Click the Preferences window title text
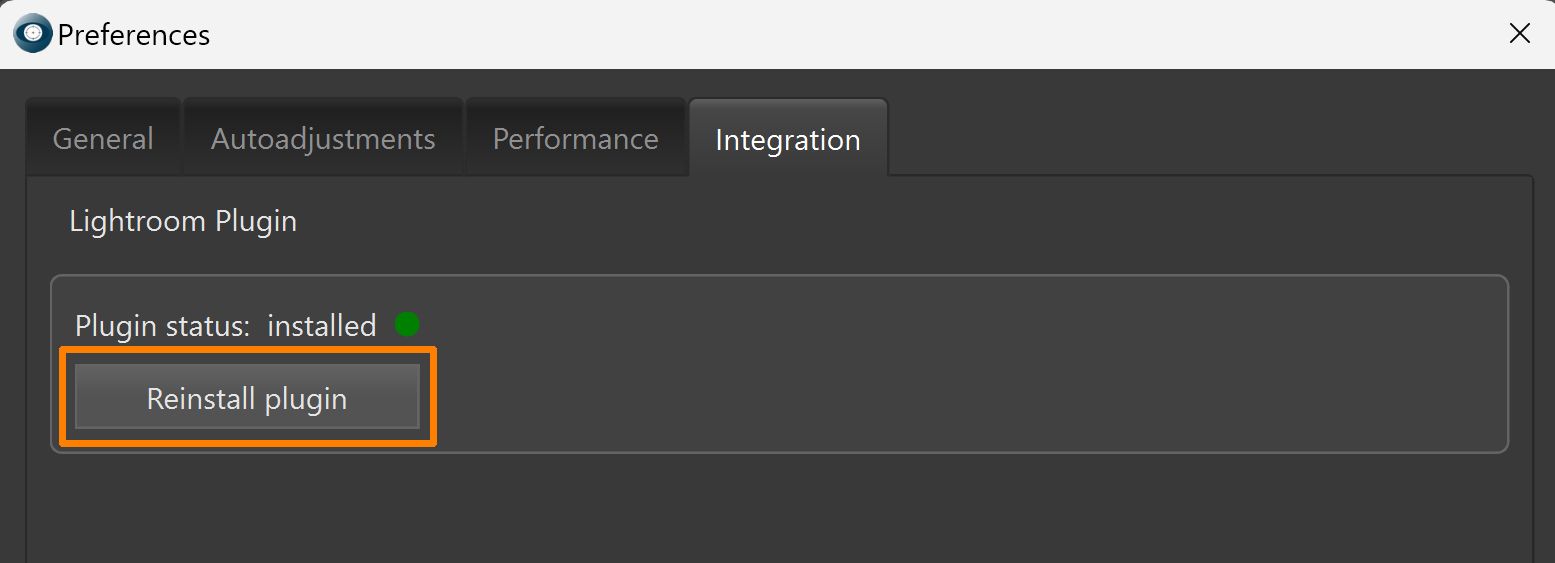This screenshot has height=563, width=1555. (134, 35)
